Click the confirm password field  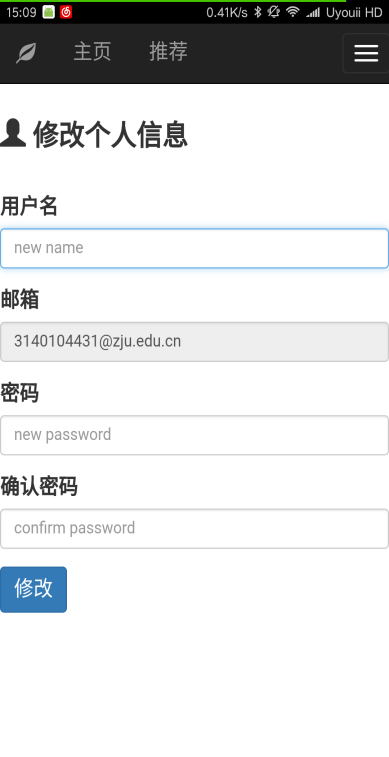[194, 529]
